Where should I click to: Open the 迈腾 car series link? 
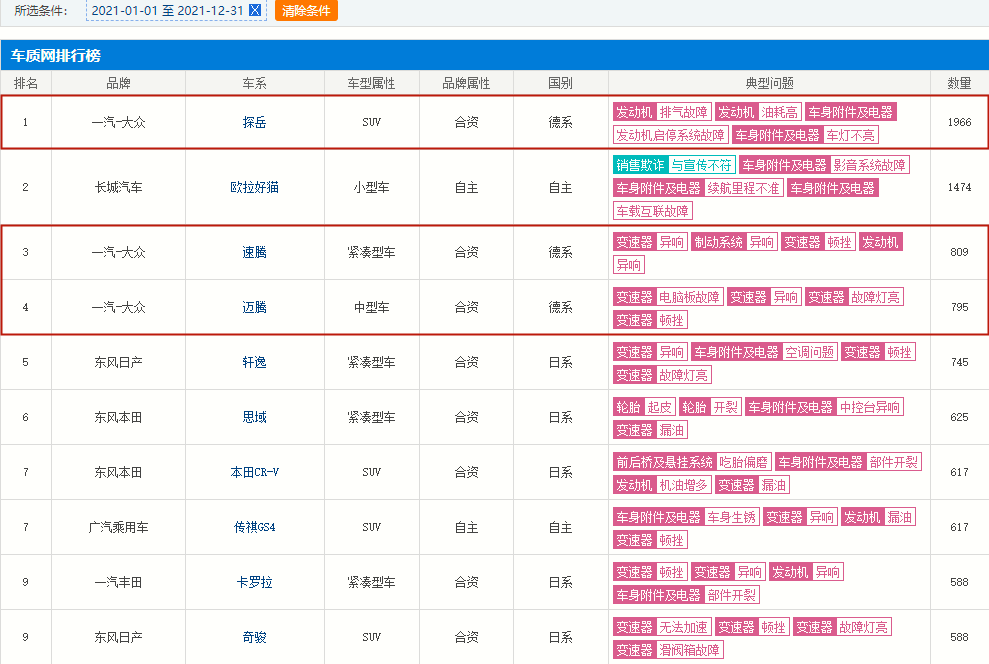point(254,307)
